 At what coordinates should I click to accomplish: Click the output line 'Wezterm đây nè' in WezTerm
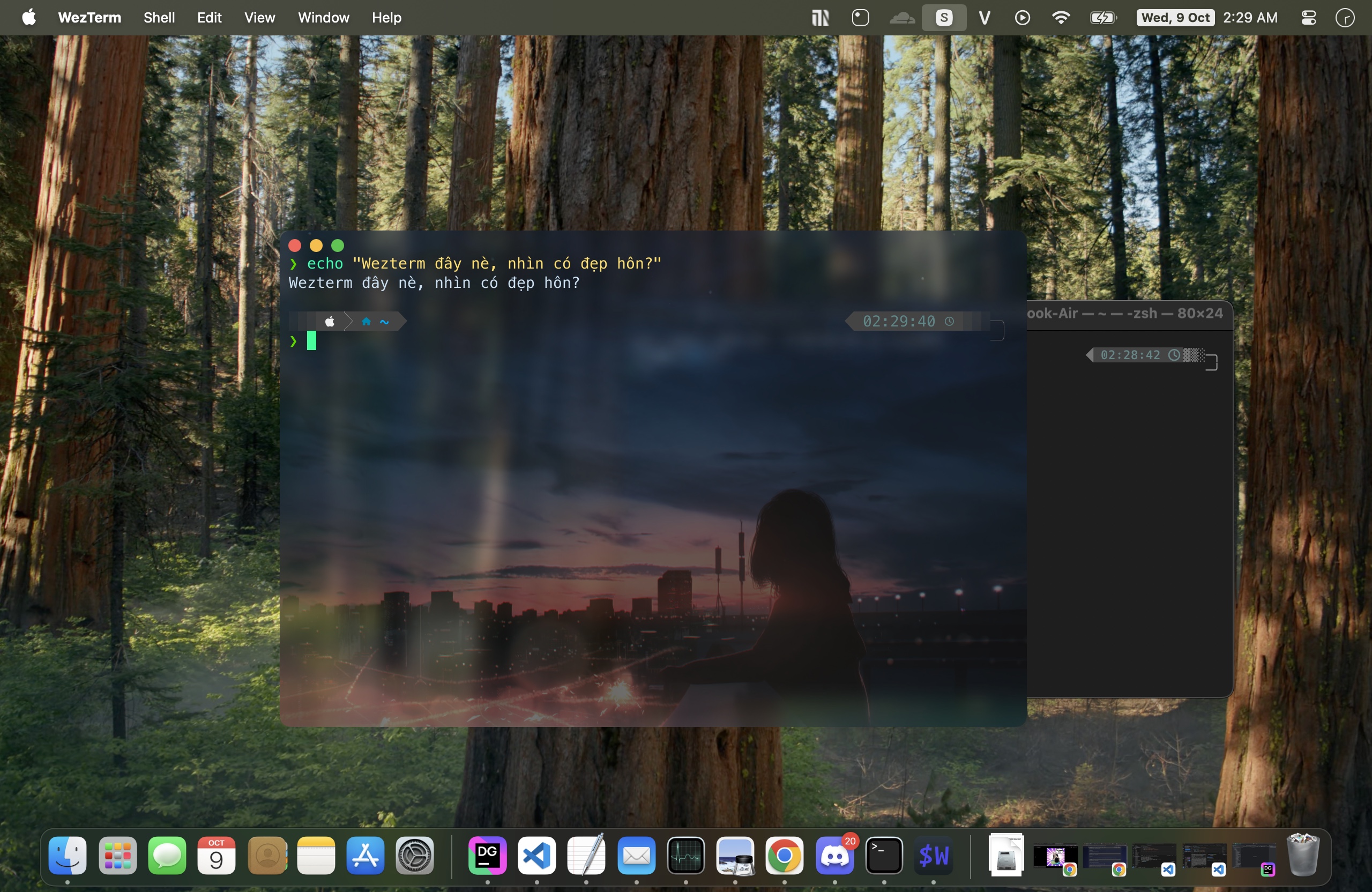click(434, 283)
